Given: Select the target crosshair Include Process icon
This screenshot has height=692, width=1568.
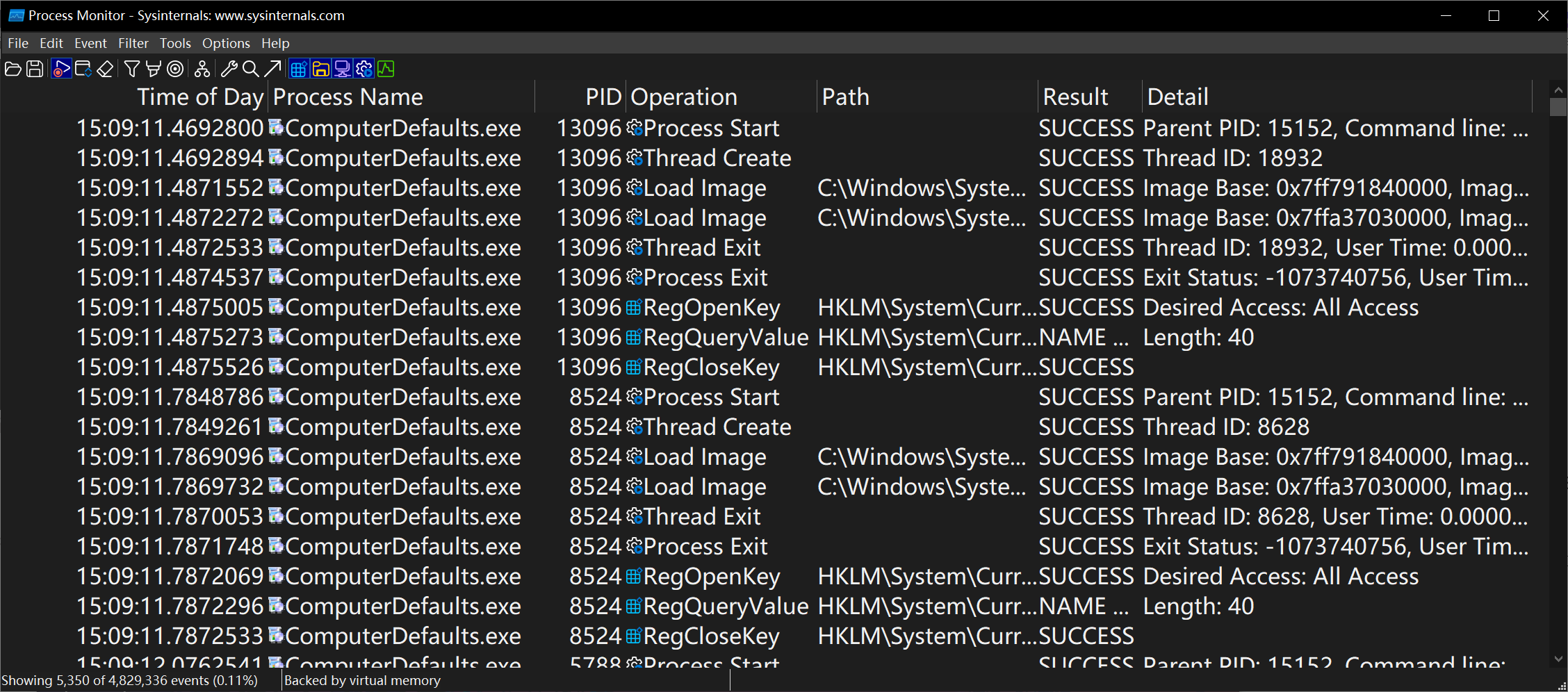Looking at the screenshot, I should coord(176,69).
